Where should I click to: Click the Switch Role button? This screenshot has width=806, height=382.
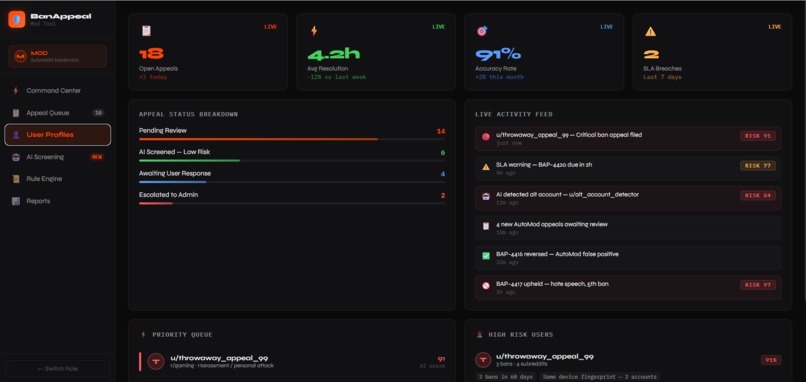pos(58,369)
